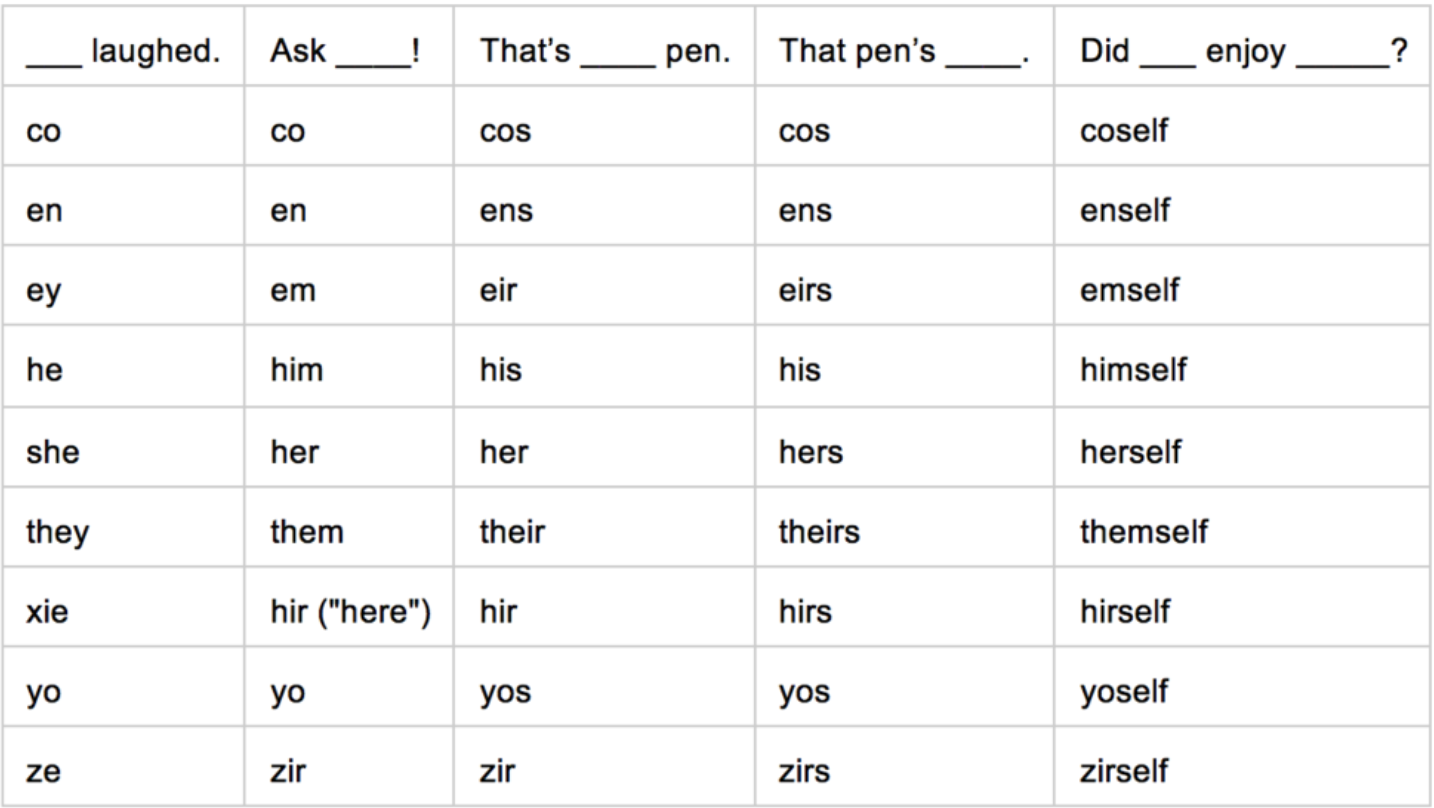
Task: Click the cell reading "eirs"
Action: click(807, 291)
